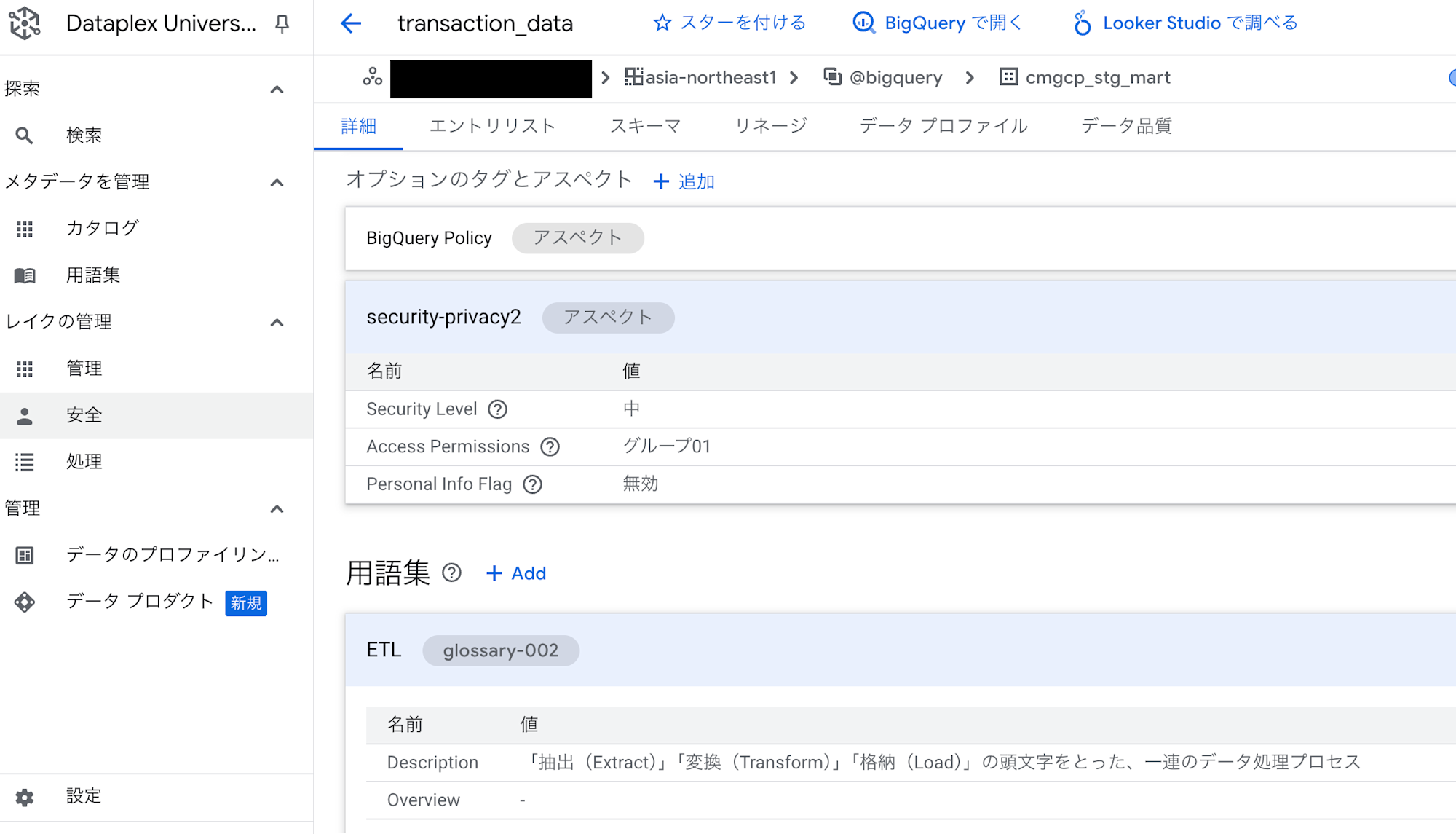Click Looker Studio で調べる link

[1185, 23]
